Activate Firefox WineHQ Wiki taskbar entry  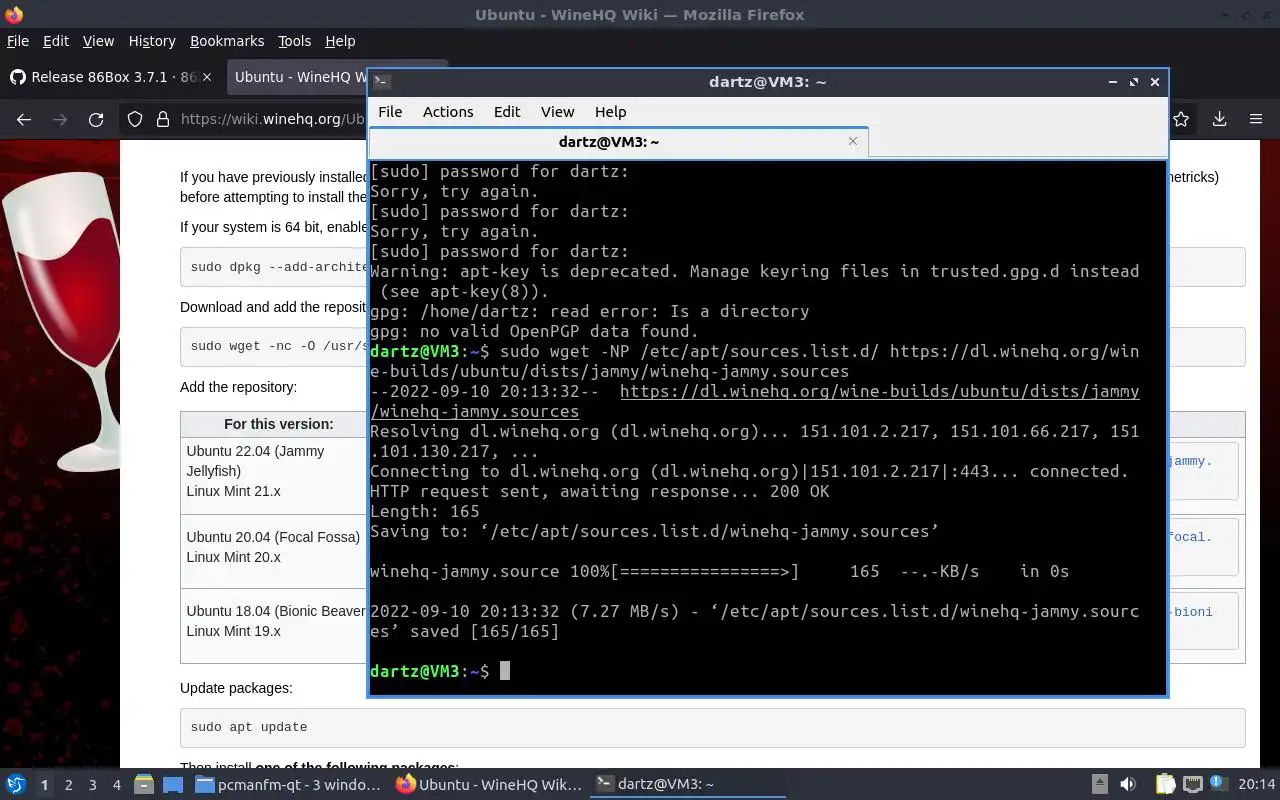pos(488,784)
